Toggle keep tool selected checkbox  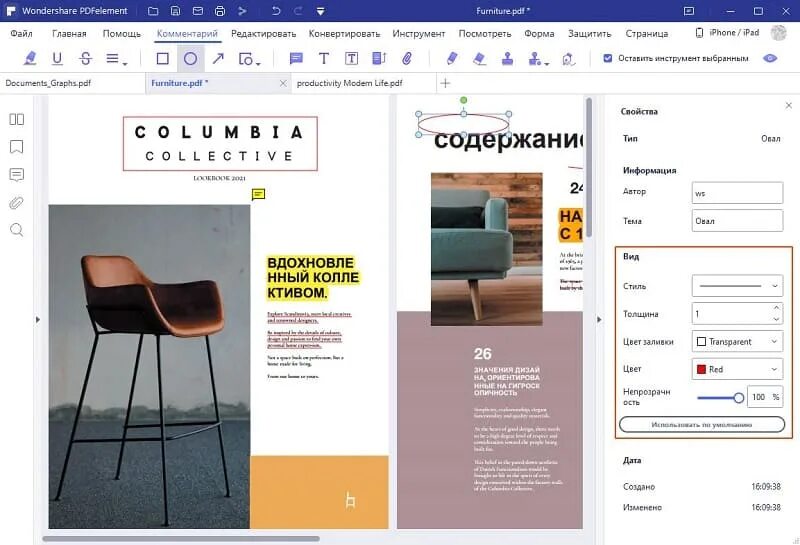[x=608, y=58]
